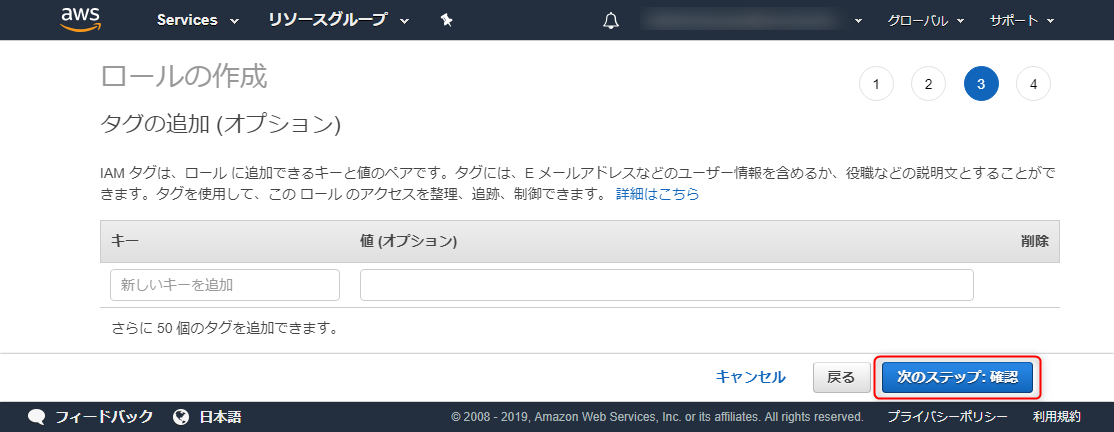The width and height of the screenshot is (1114, 432).
Task: Select the active step 3 circle
Action: (x=981, y=85)
